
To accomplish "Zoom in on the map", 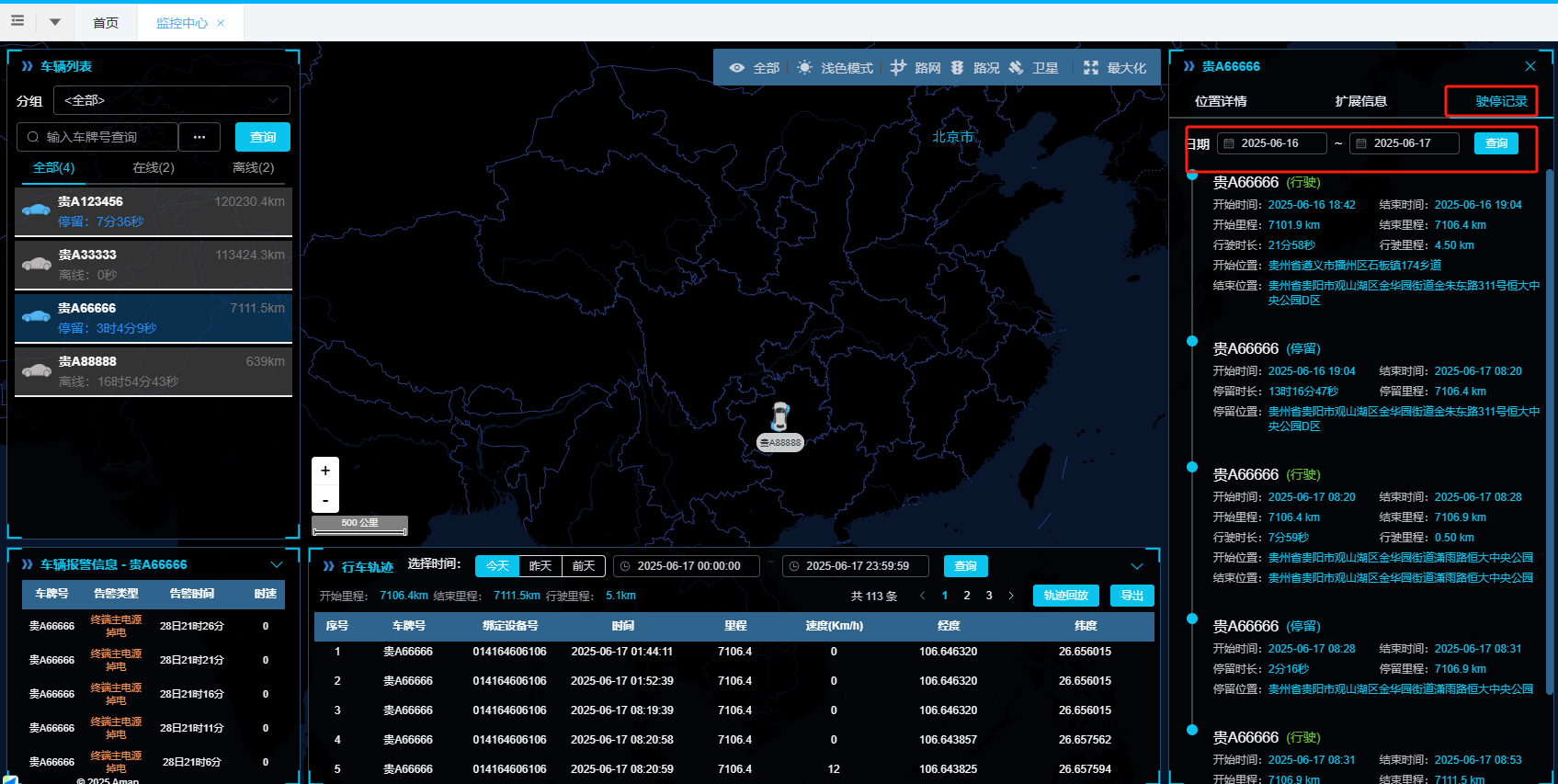I will click(x=325, y=471).
